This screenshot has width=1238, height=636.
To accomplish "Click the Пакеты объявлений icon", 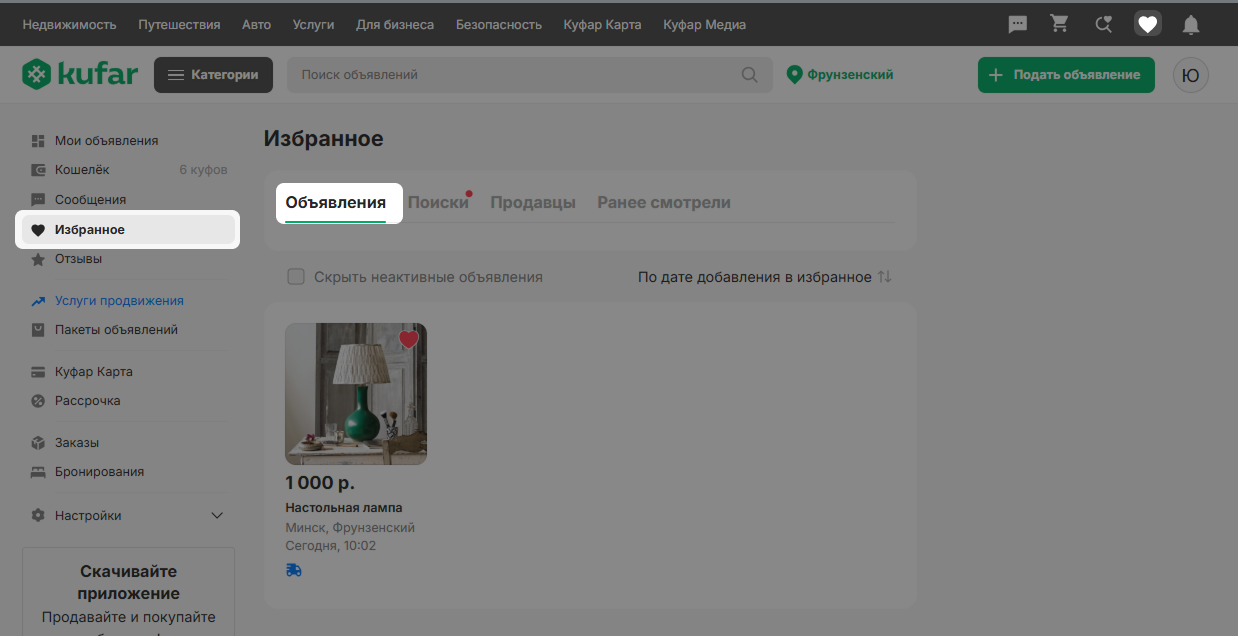I will click(x=38, y=330).
